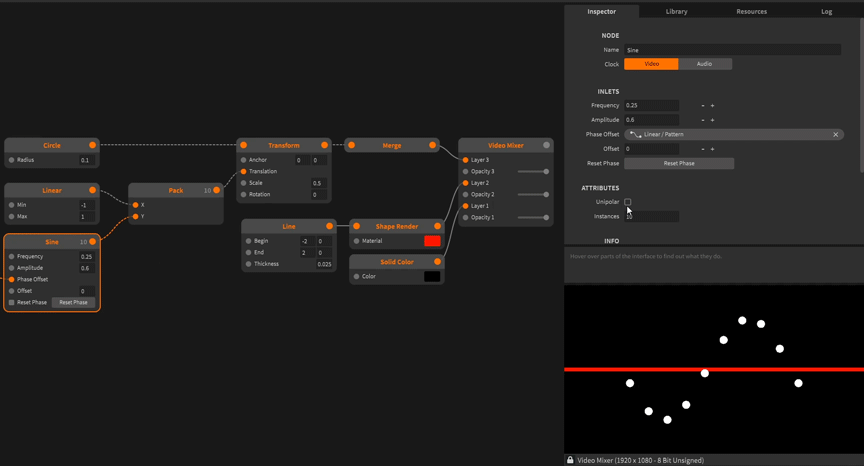
Task: Click the Layer 3 inlet port
Action: click(466, 160)
